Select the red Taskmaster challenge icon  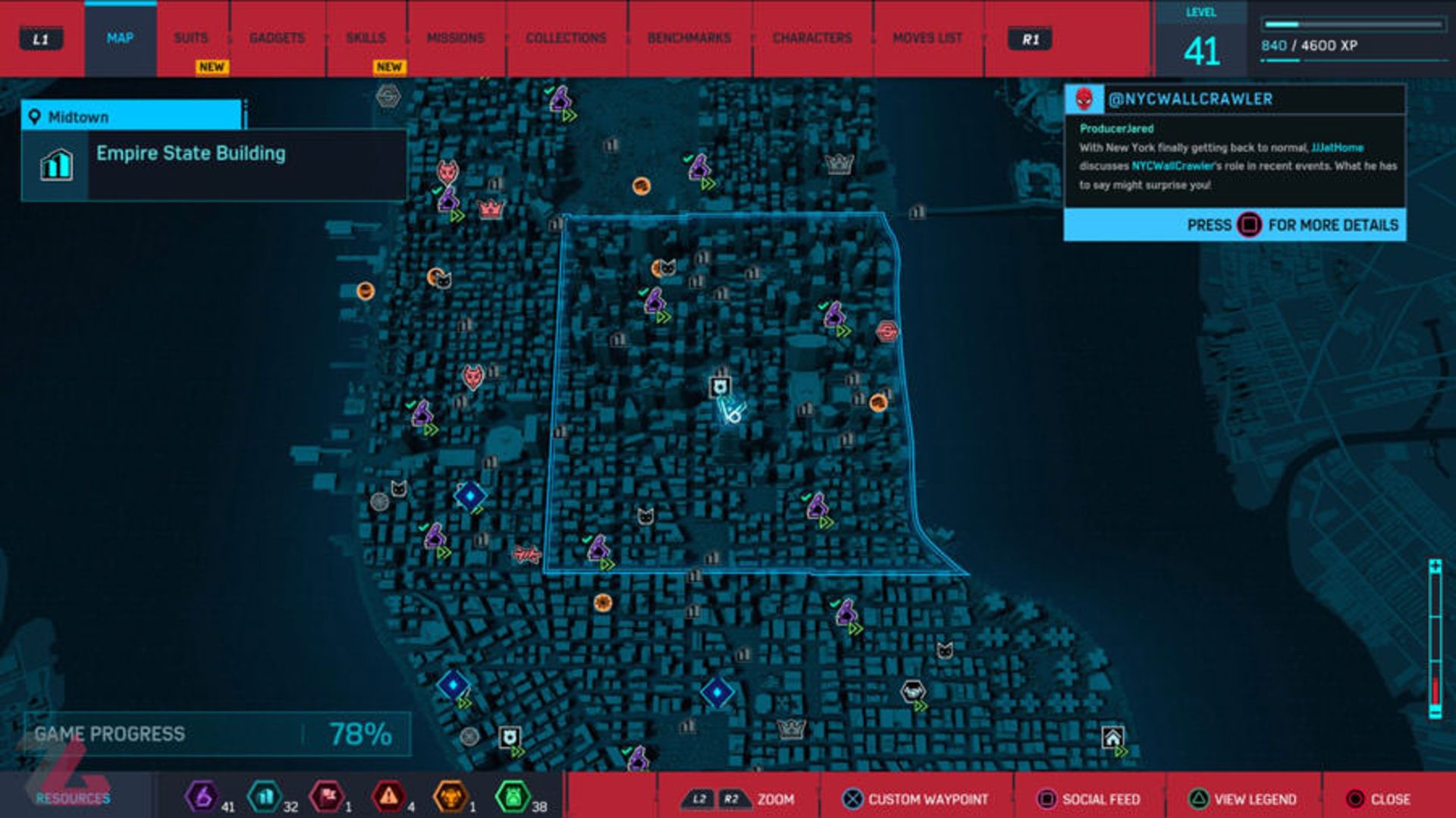tap(527, 555)
